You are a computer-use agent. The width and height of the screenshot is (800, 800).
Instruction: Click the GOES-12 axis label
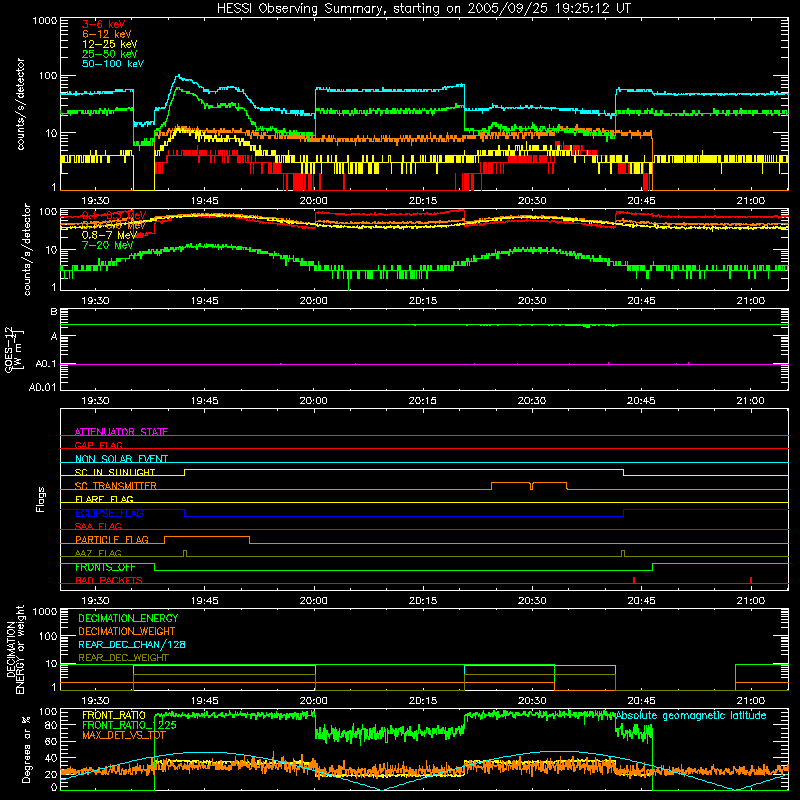(14, 350)
